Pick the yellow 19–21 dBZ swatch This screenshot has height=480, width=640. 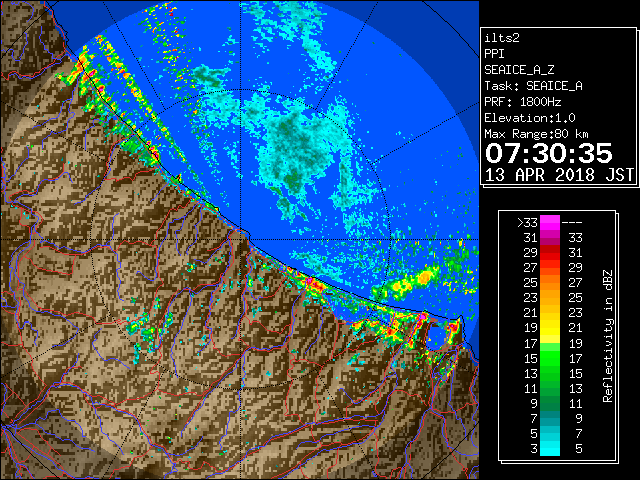pyautogui.click(x=550, y=328)
